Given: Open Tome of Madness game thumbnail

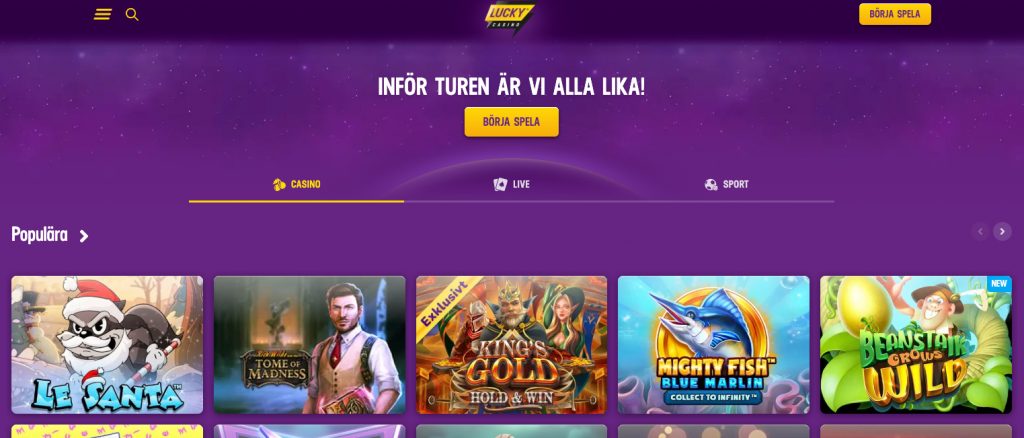Looking at the screenshot, I should pyautogui.click(x=310, y=345).
